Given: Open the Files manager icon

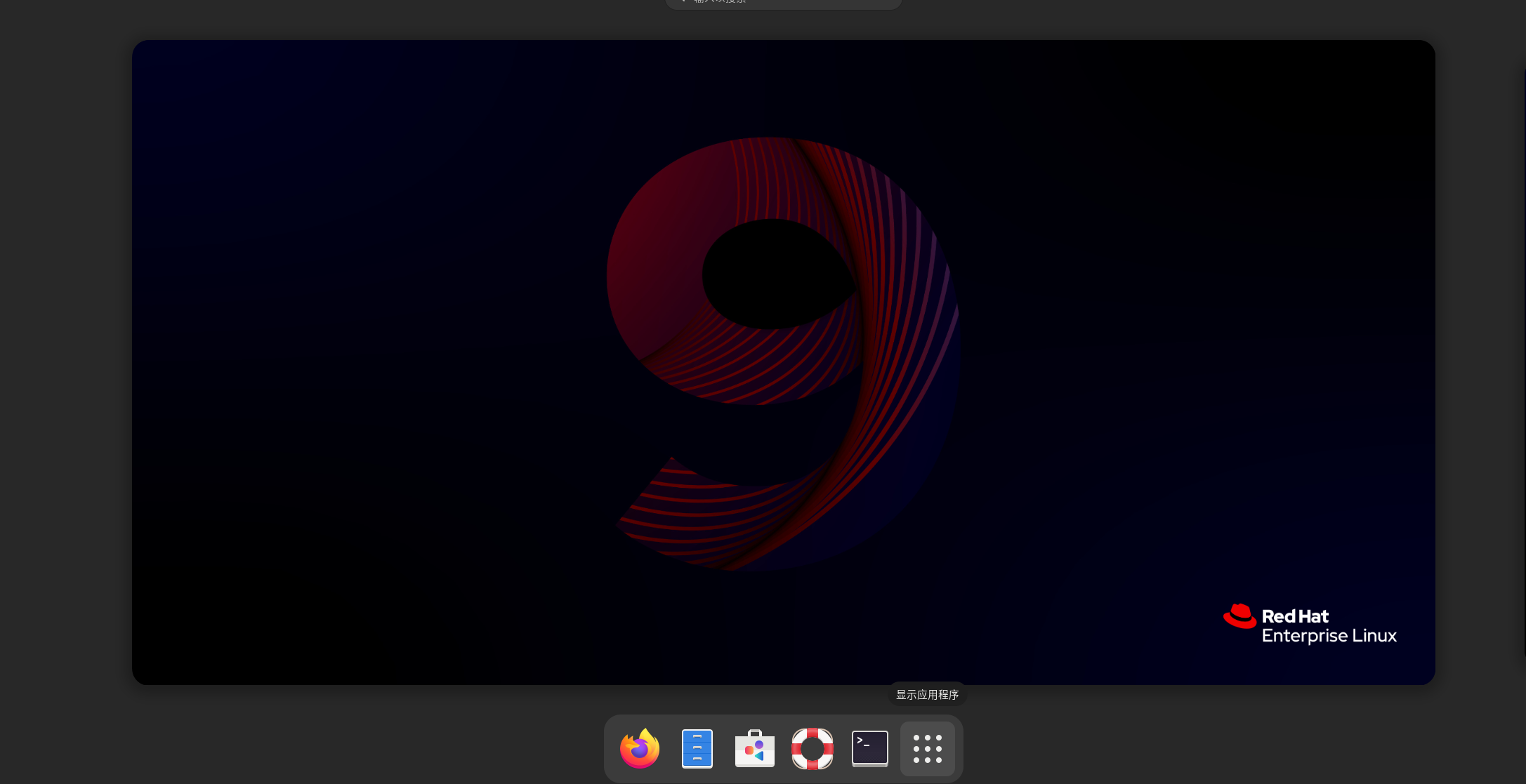Looking at the screenshot, I should [x=697, y=748].
